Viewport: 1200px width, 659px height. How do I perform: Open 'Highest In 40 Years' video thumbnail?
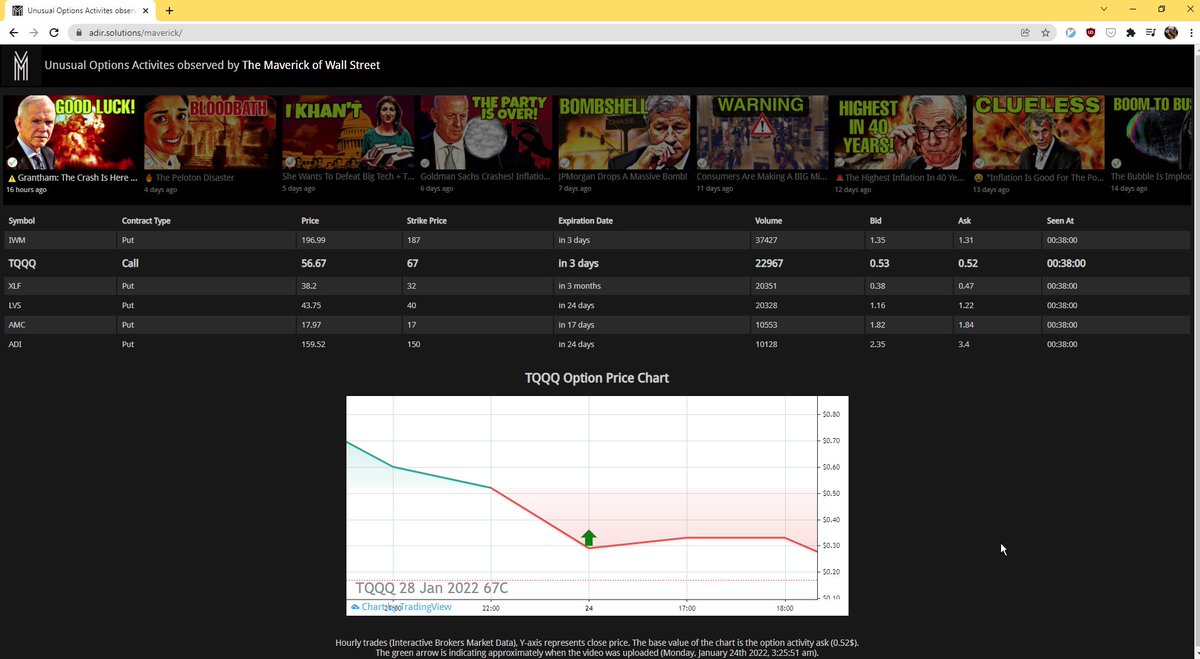pyautogui.click(x=899, y=133)
